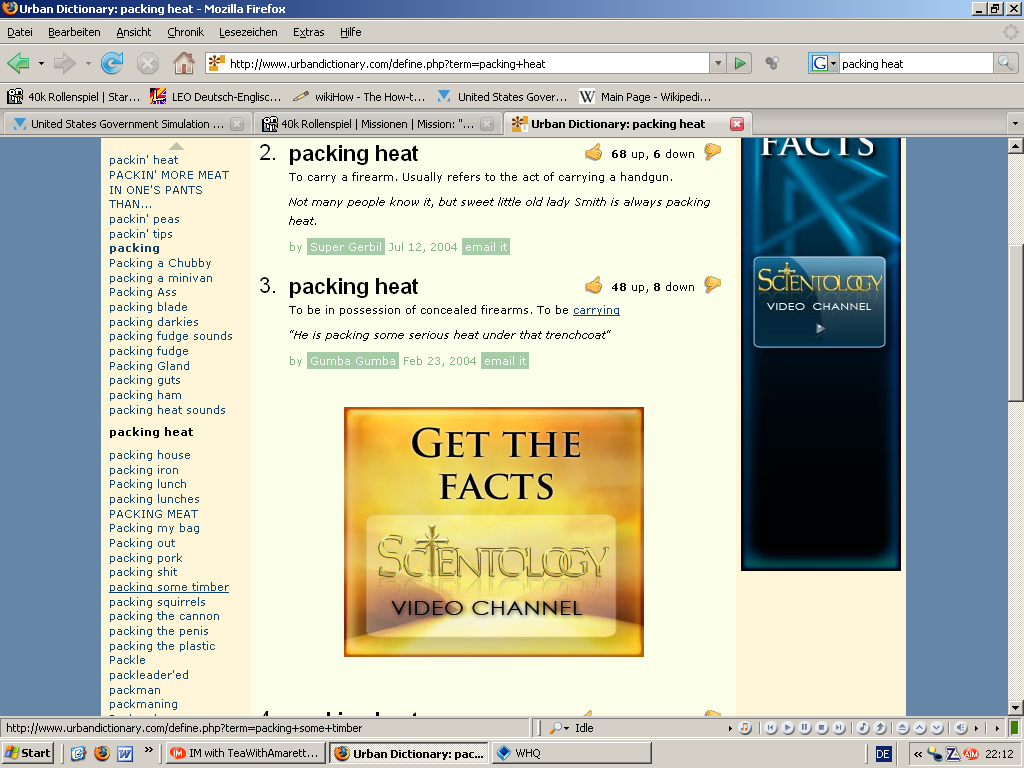Give thumbs up to definition 2
Viewport: 1024px width, 768px height.
pyautogui.click(x=594, y=153)
